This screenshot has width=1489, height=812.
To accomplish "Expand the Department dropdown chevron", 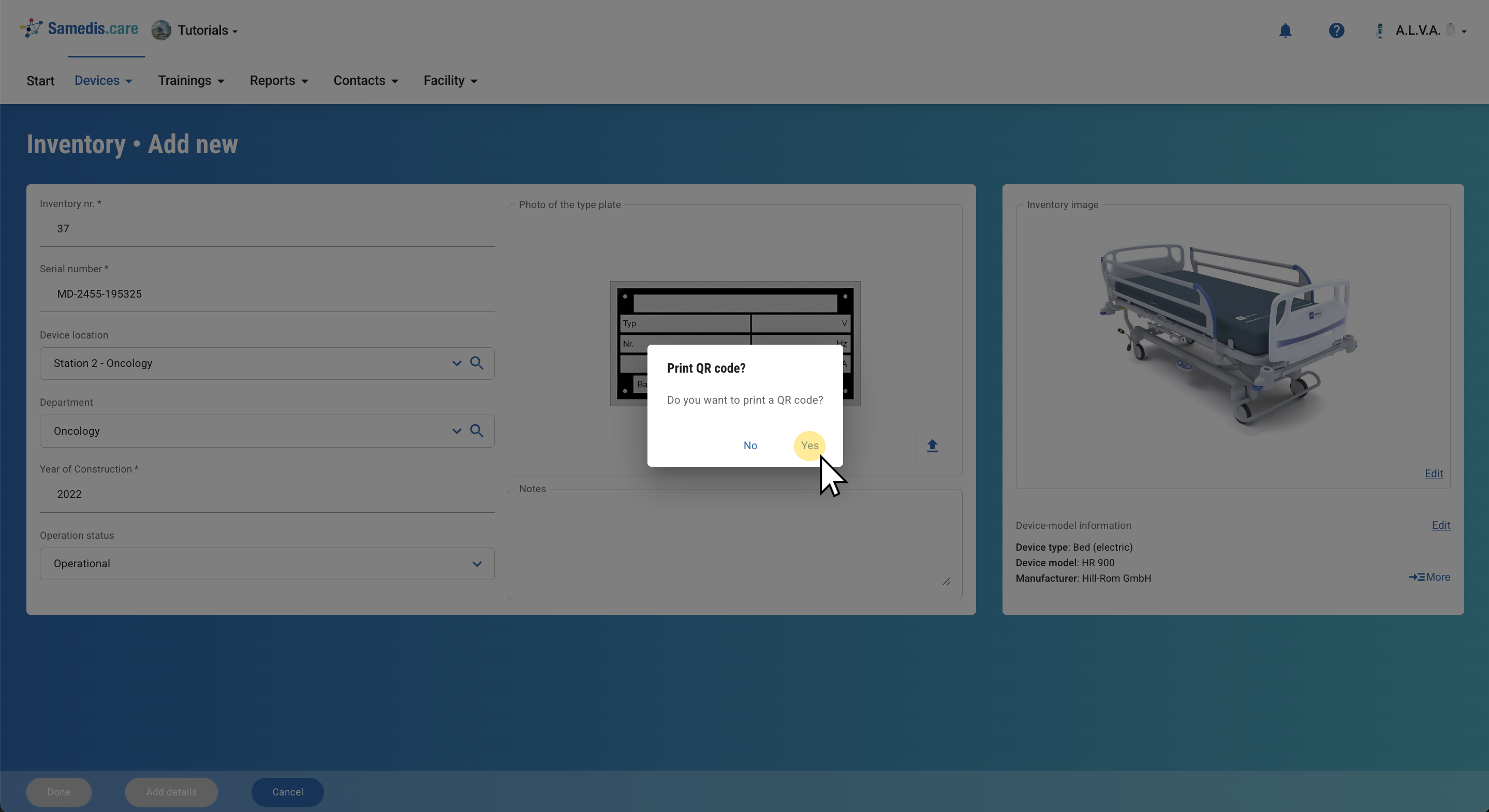I will point(456,431).
